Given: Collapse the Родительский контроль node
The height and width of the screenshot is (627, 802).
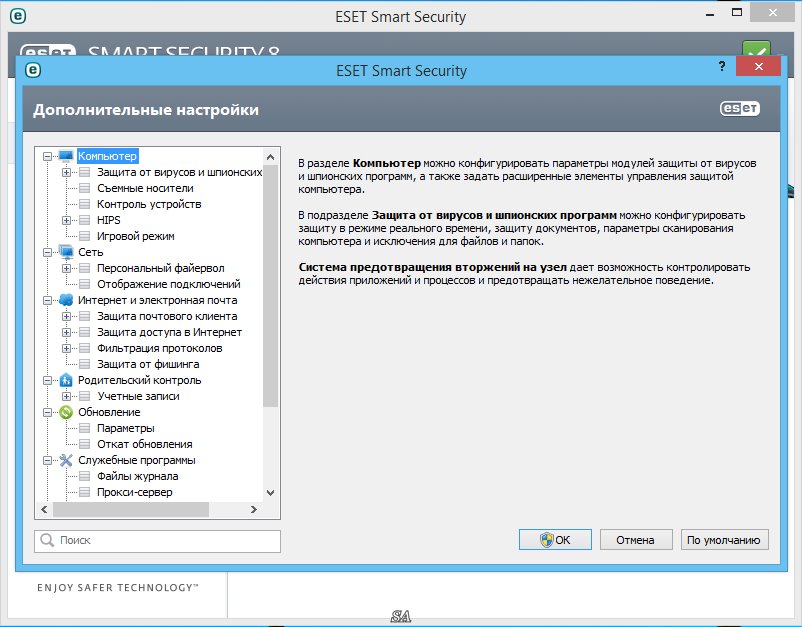Looking at the screenshot, I should 48,380.
